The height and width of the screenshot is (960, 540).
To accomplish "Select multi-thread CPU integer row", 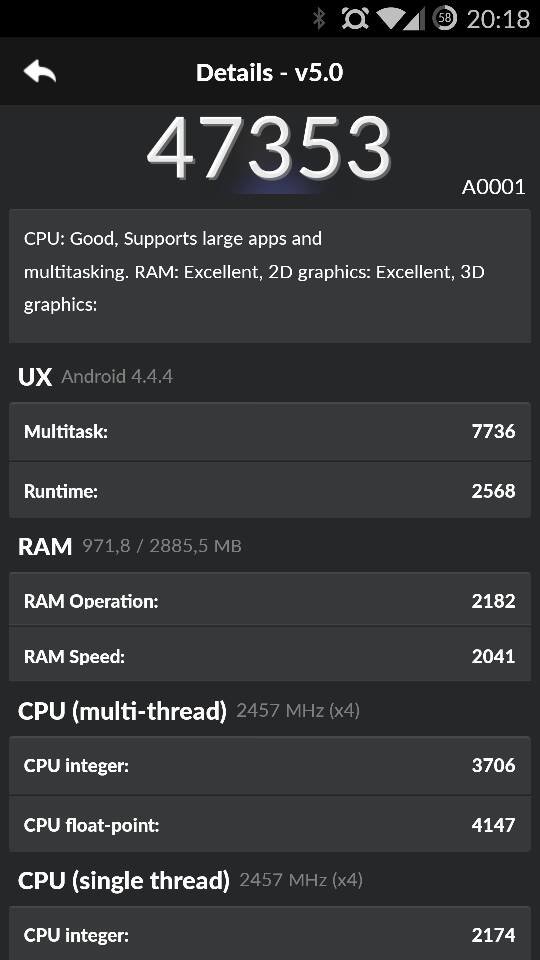I will tap(270, 765).
